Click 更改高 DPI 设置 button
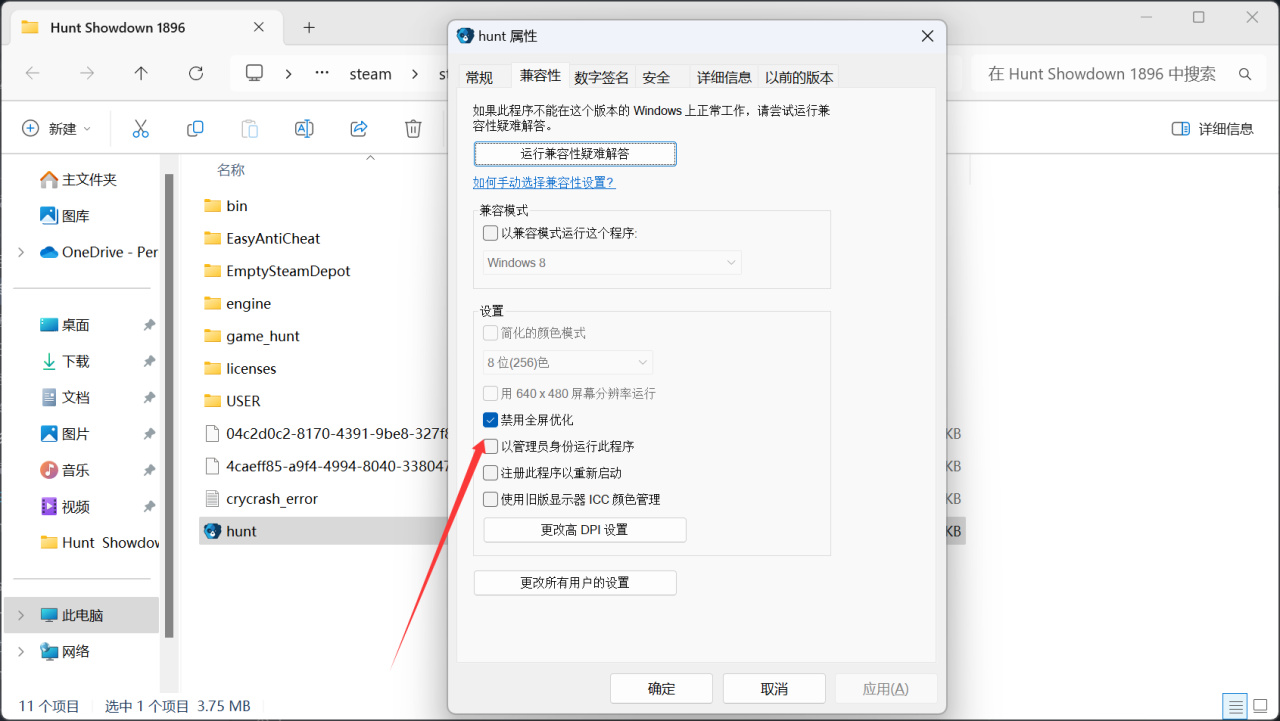The height and width of the screenshot is (721, 1280). [x=585, y=530]
